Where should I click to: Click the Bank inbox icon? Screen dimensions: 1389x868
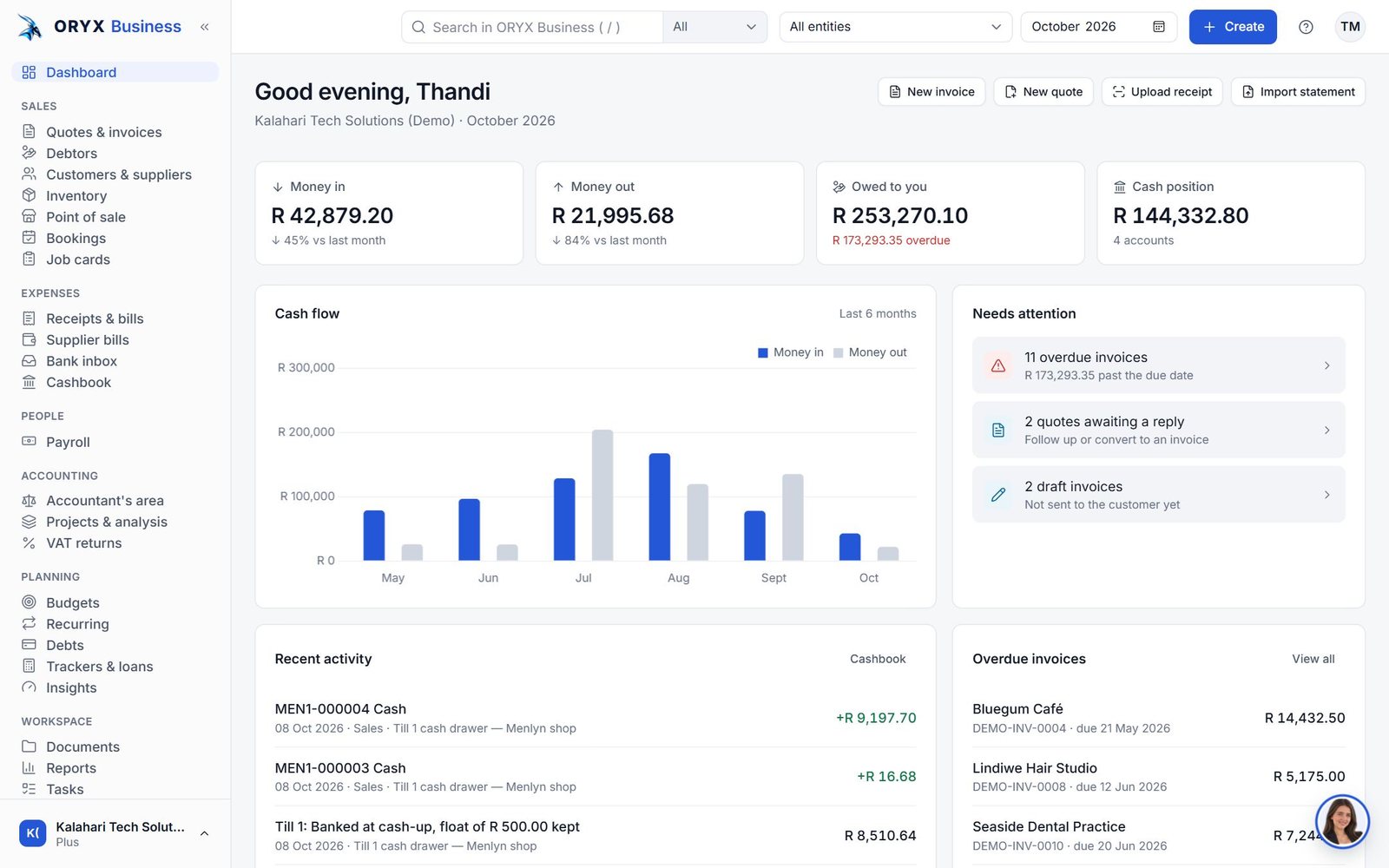[x=29, y=360]
